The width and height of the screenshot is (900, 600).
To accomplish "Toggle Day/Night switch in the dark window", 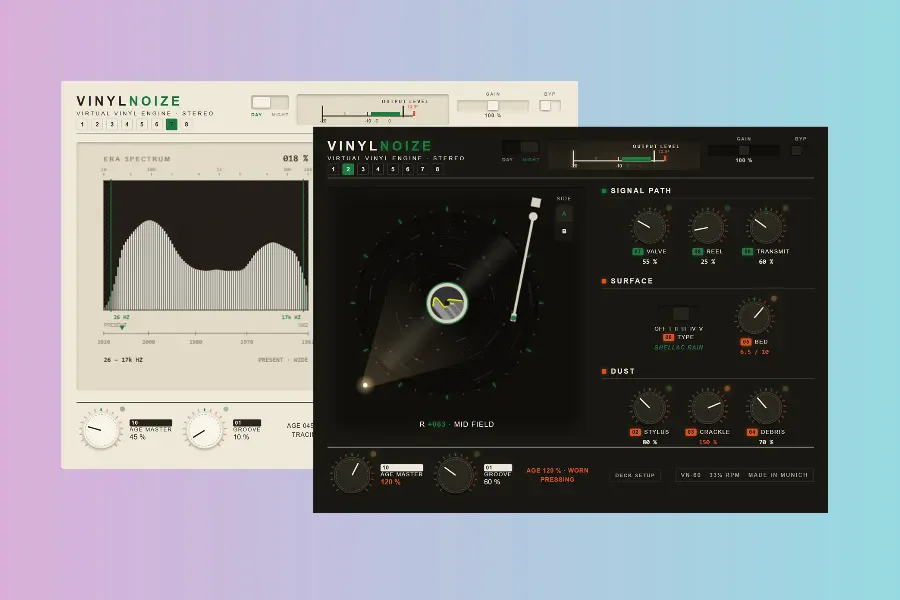I will pos(521,147).
